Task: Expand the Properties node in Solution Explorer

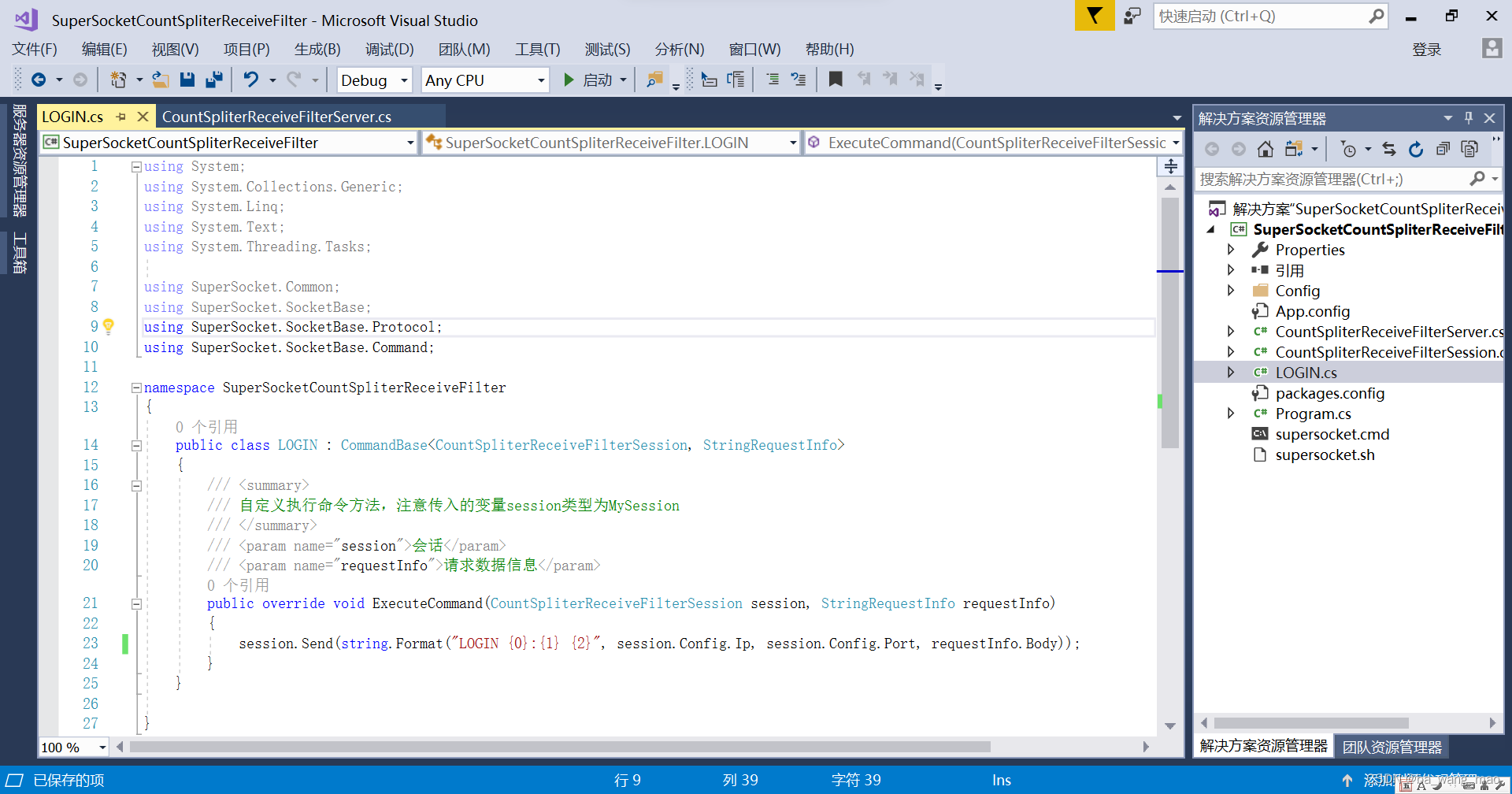Action: (1231, 250)
